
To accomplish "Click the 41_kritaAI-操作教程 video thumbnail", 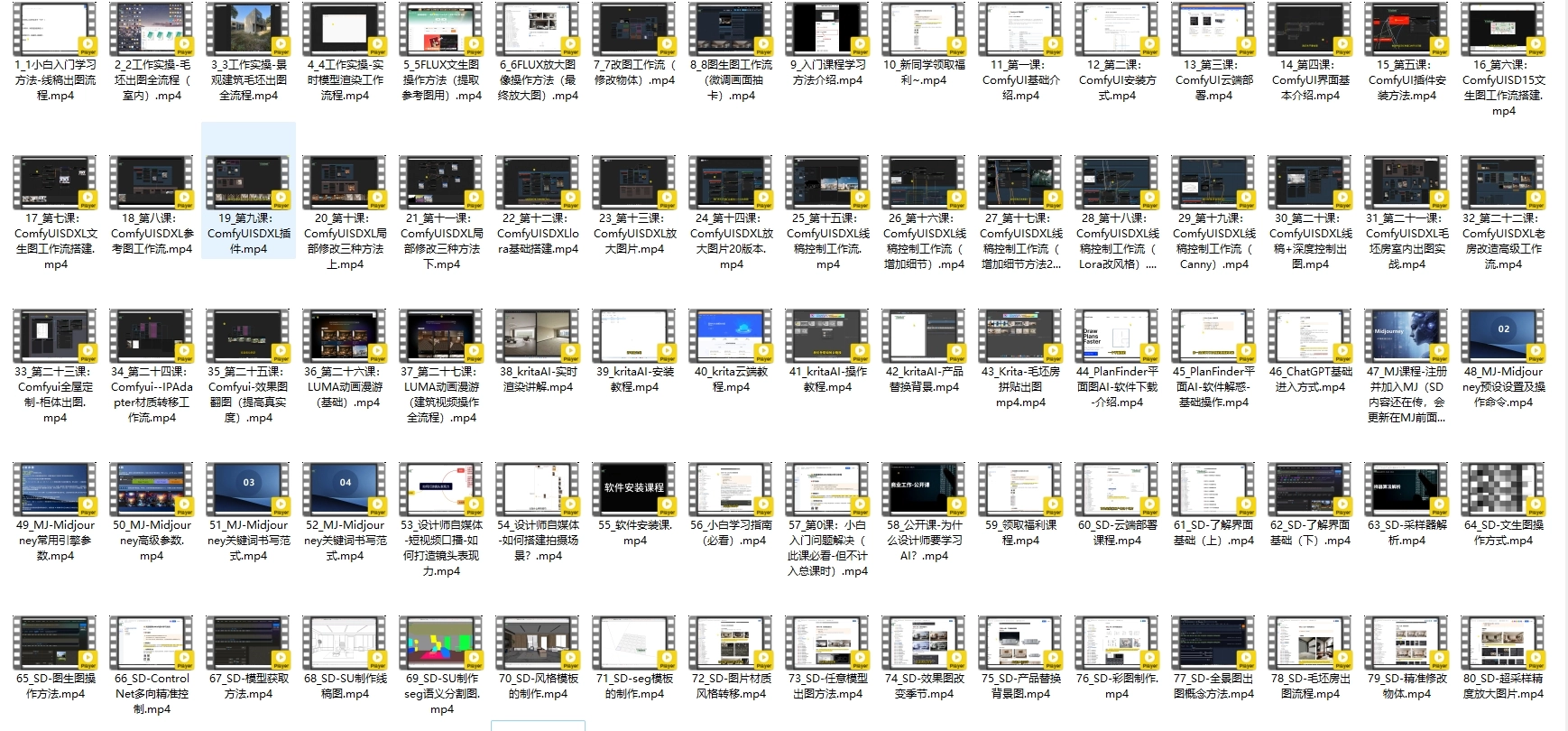I will coord(827,337).
